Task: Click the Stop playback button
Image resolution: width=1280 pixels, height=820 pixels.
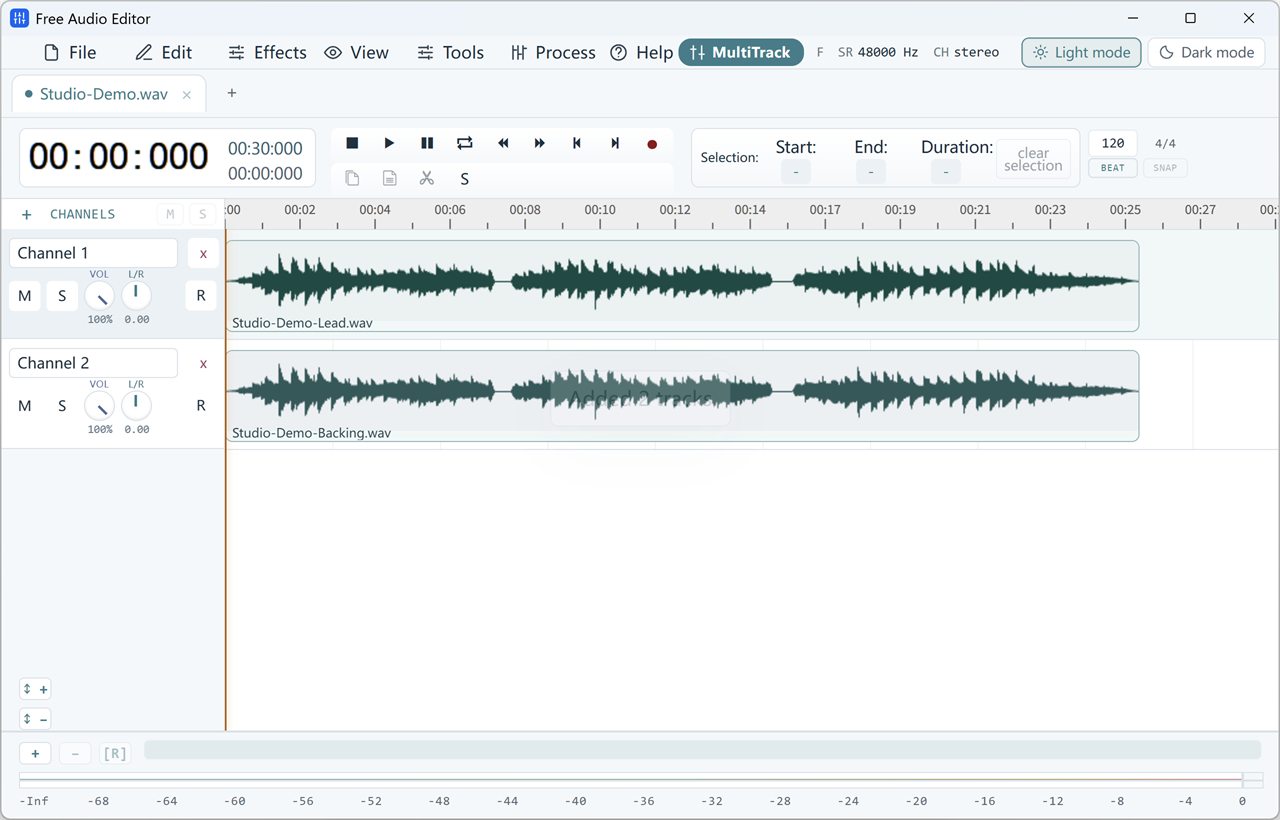Action: click(x=352, y=144)
